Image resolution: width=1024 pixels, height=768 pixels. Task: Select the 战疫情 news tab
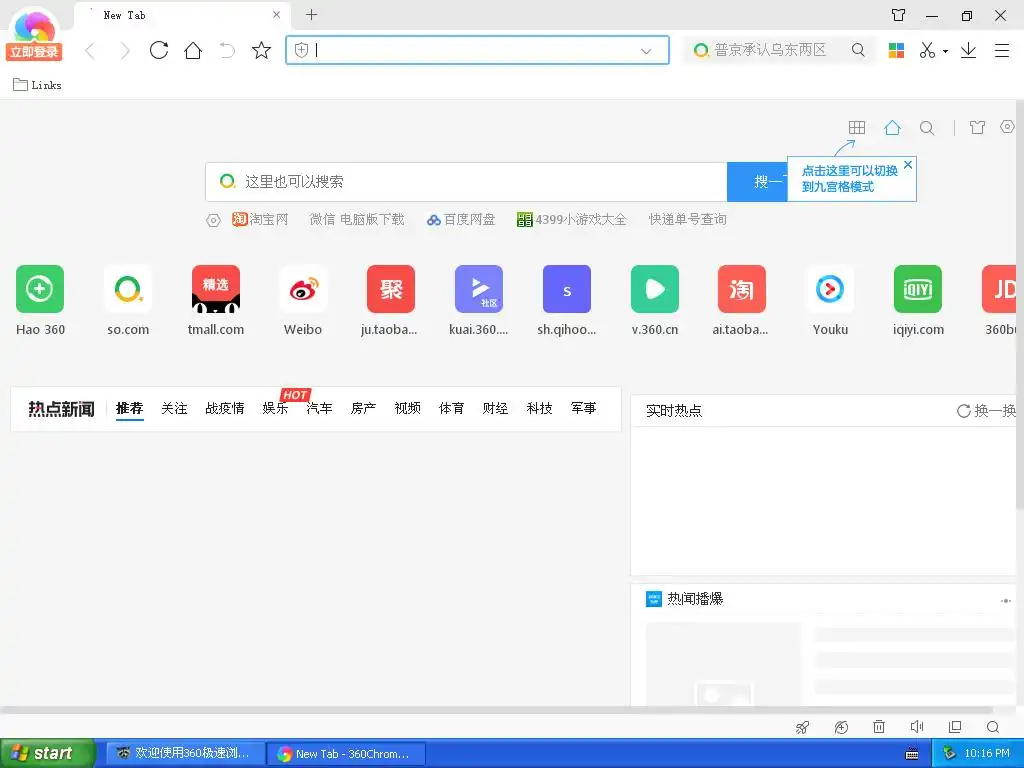point(225,409)
